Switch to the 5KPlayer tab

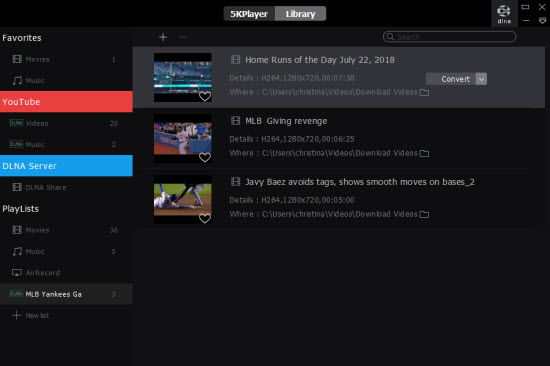249,14
